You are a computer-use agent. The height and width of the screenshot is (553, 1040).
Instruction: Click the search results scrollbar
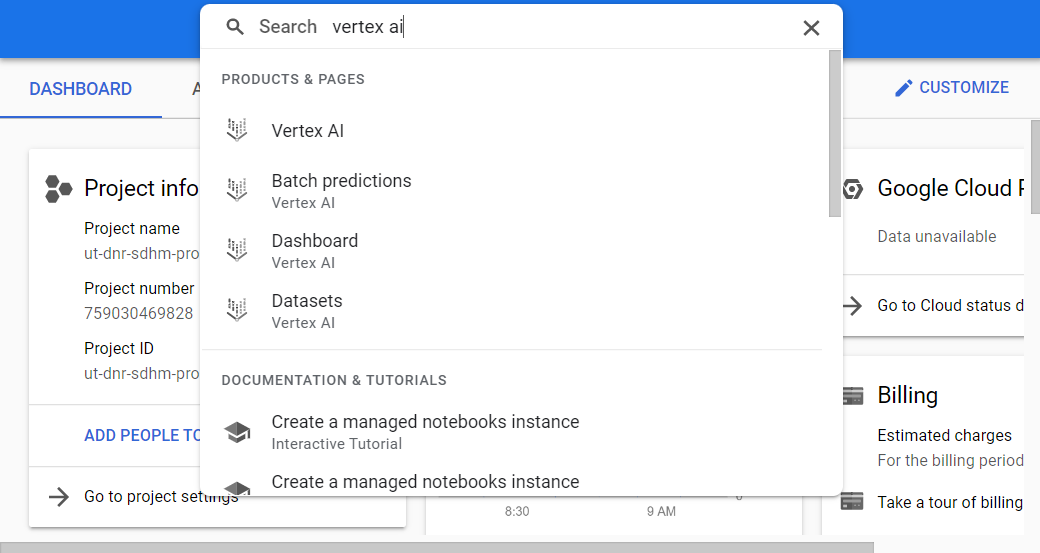coord(835,134)
